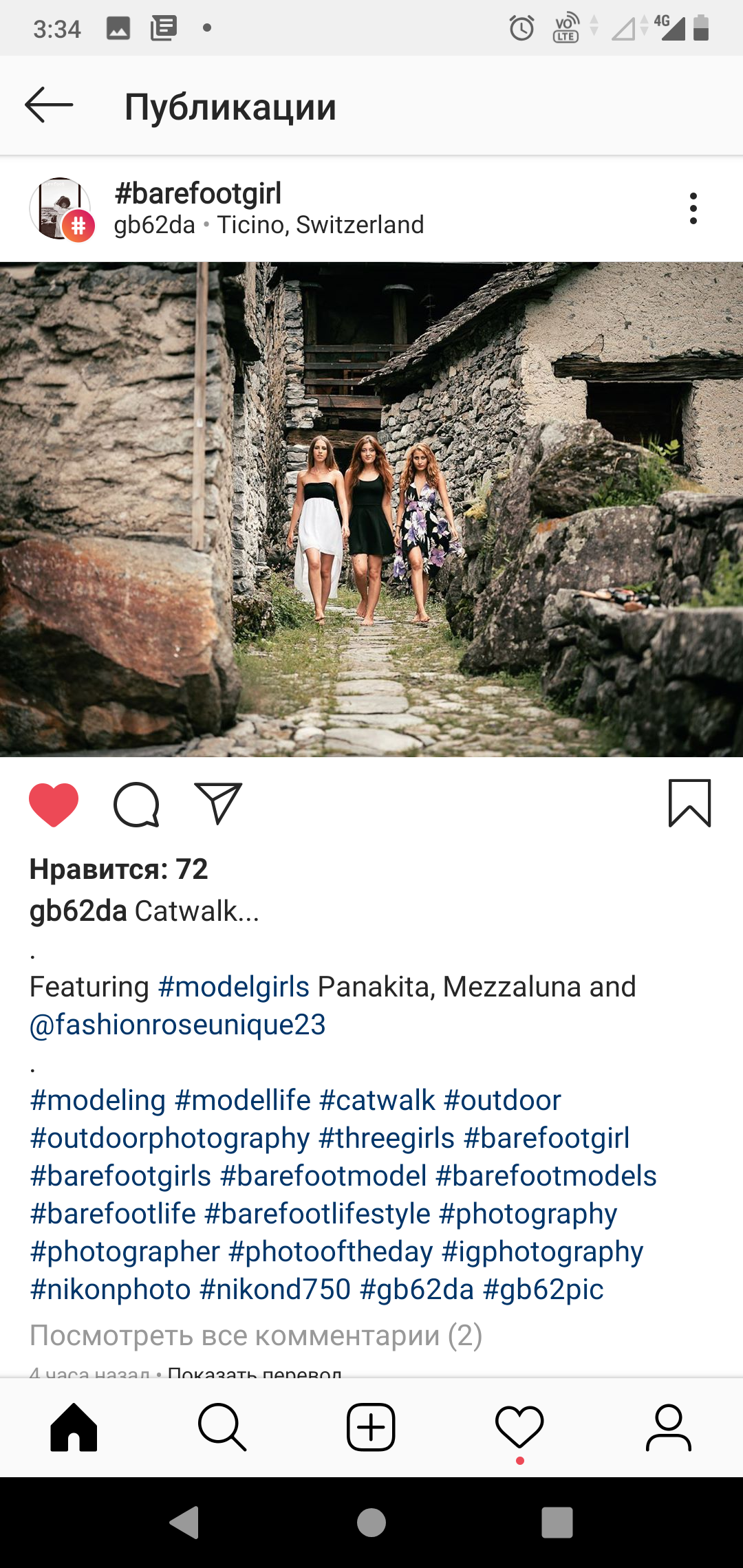Open Search tab with magnifier icon

[222, 1428]
